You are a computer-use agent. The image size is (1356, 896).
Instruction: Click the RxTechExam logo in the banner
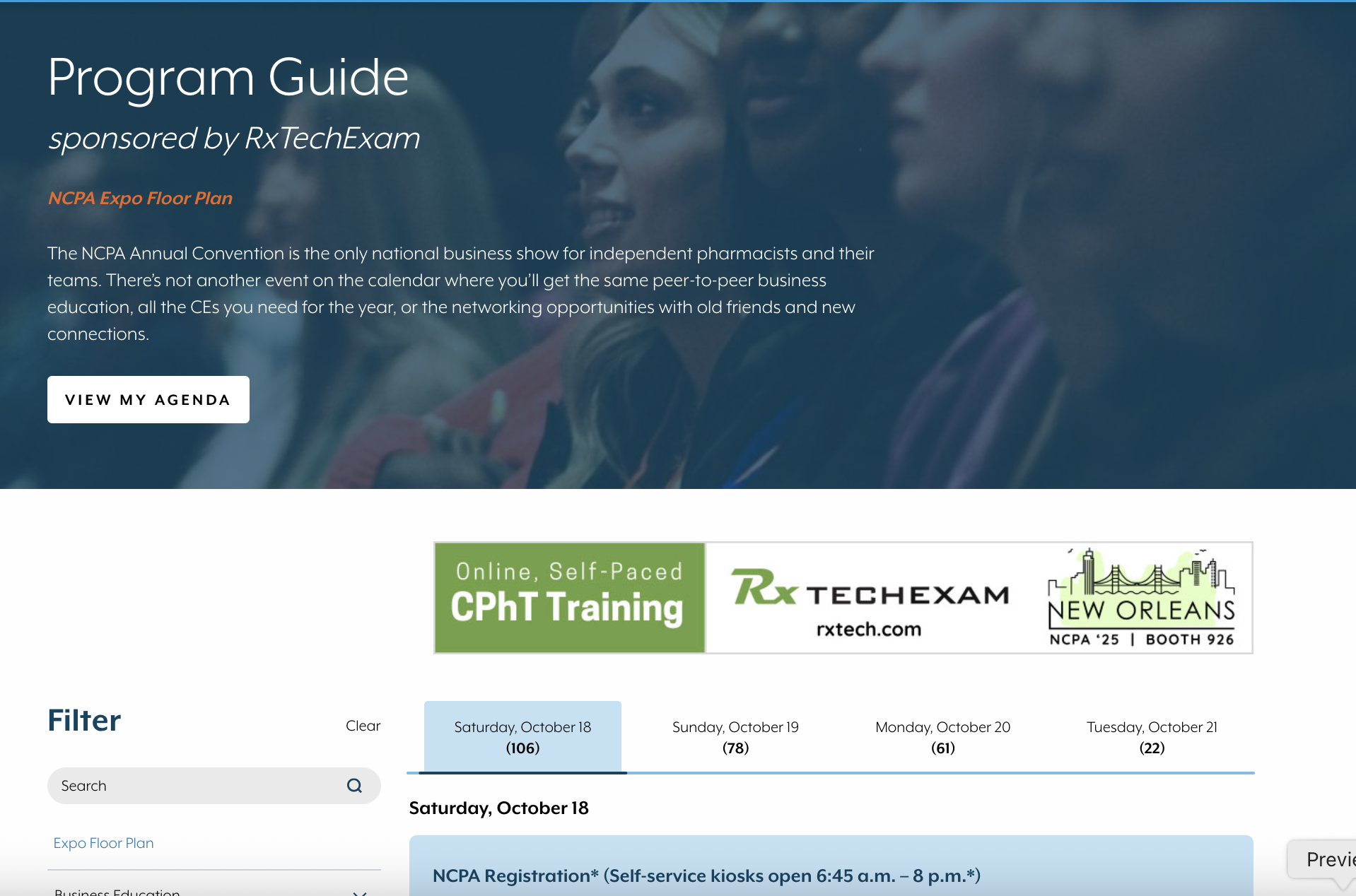870,589
